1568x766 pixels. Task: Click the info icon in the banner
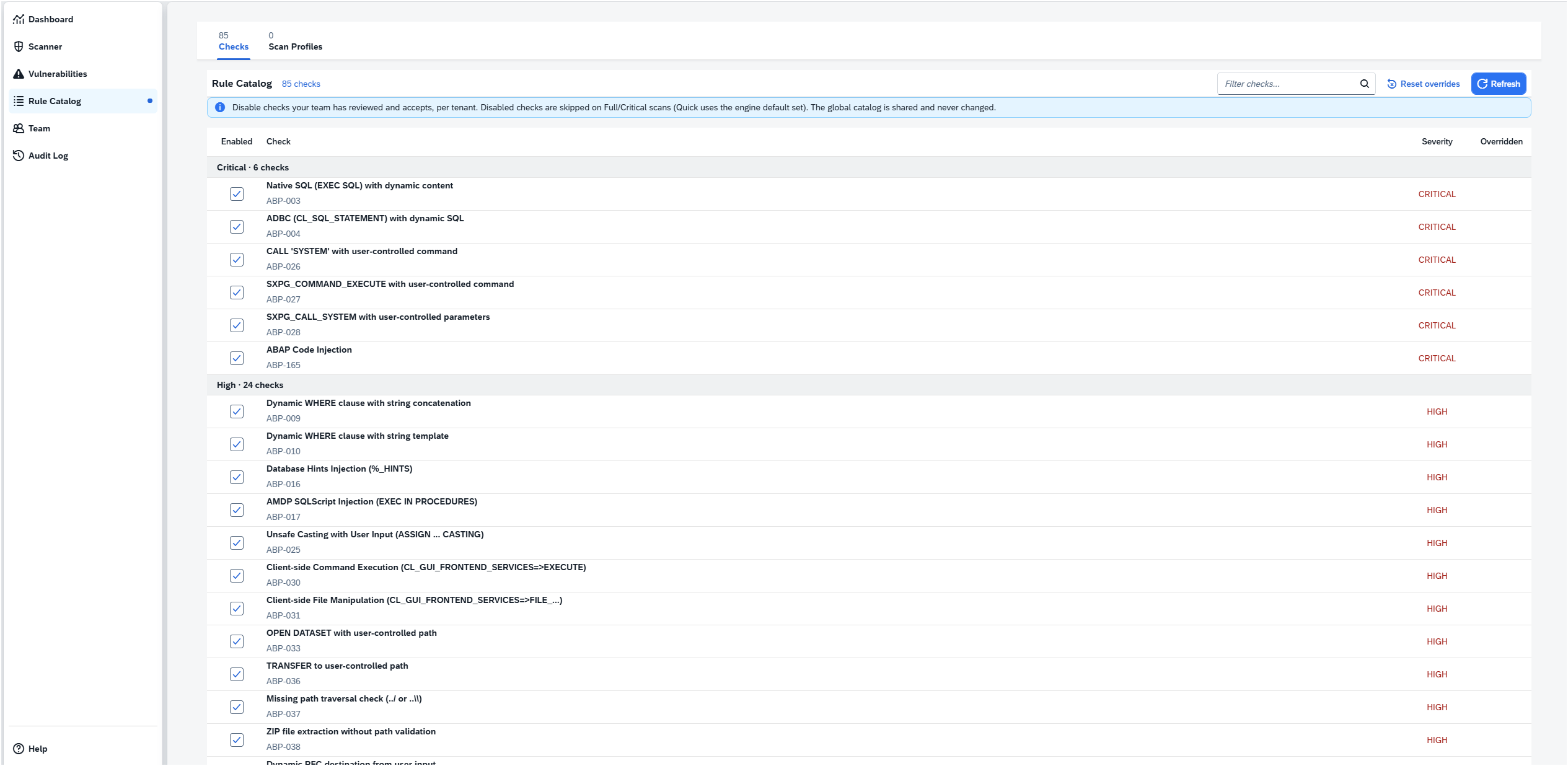click(219, 107)
